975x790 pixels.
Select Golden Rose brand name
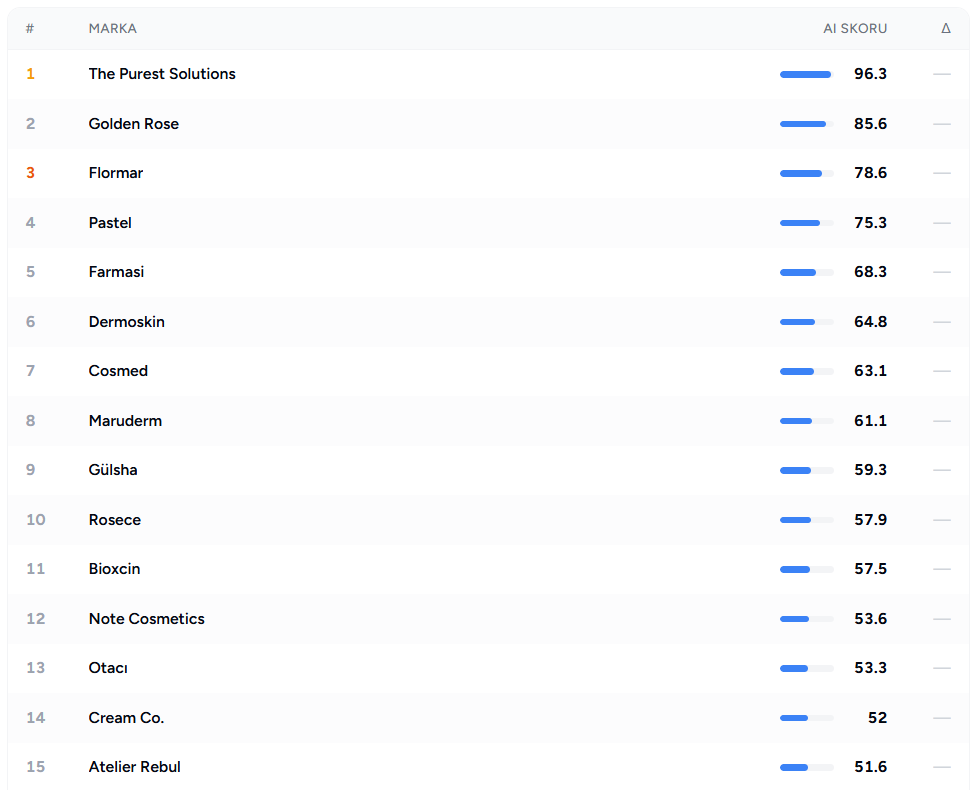(134, 124)
